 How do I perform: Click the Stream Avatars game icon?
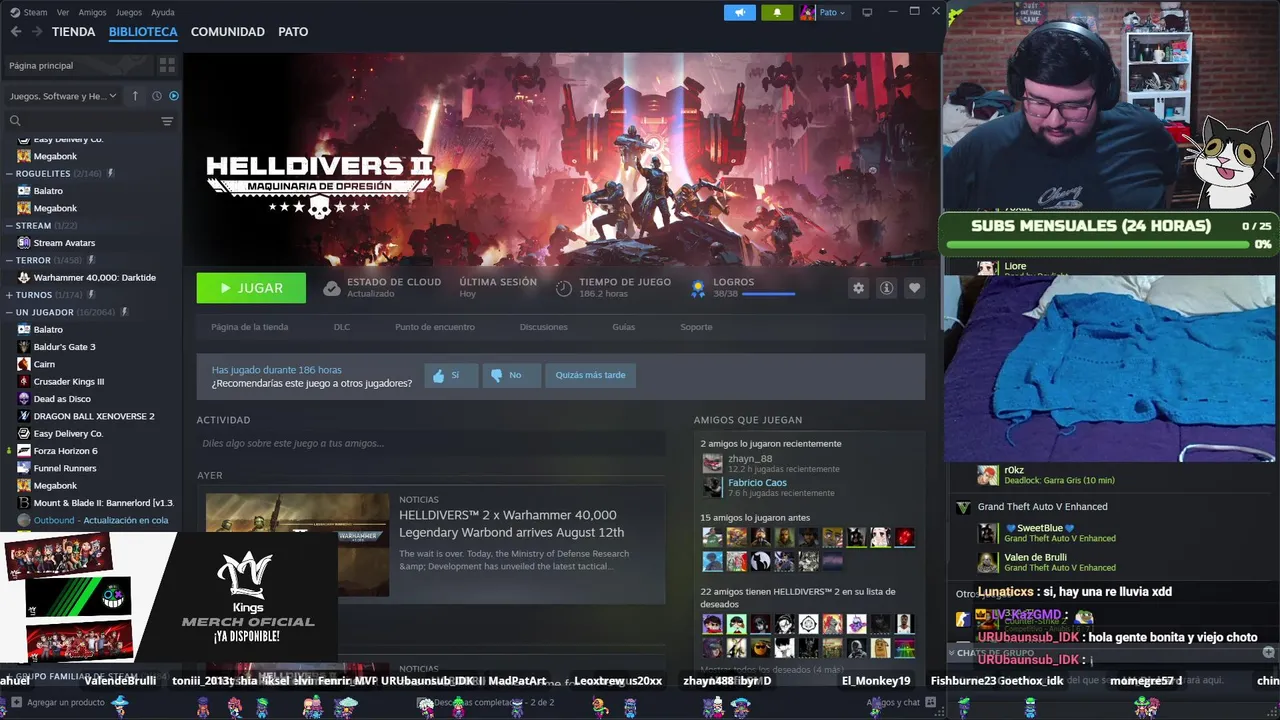pyautogui.click(x=24, y=243)
